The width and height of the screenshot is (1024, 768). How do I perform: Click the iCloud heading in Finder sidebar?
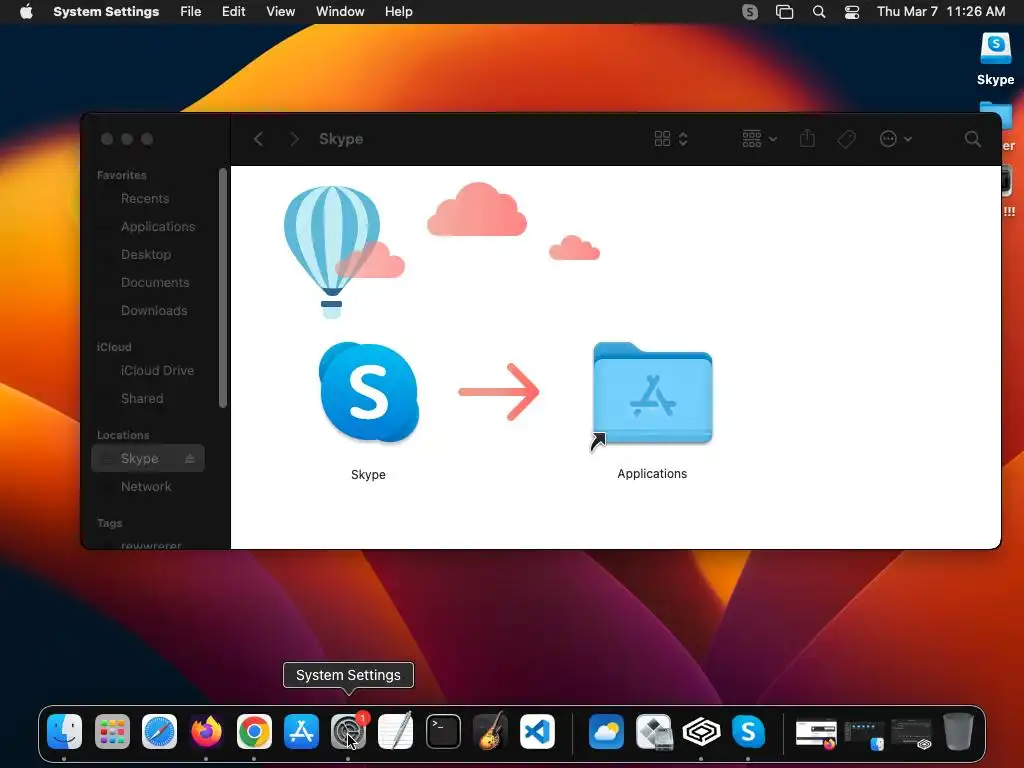point(114,347)
